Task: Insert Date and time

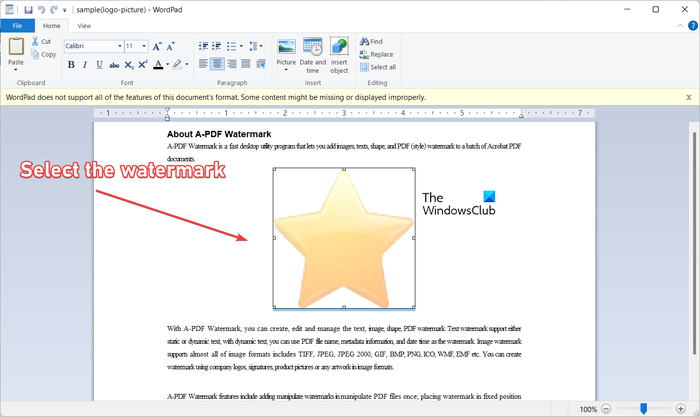Action: 312,55
